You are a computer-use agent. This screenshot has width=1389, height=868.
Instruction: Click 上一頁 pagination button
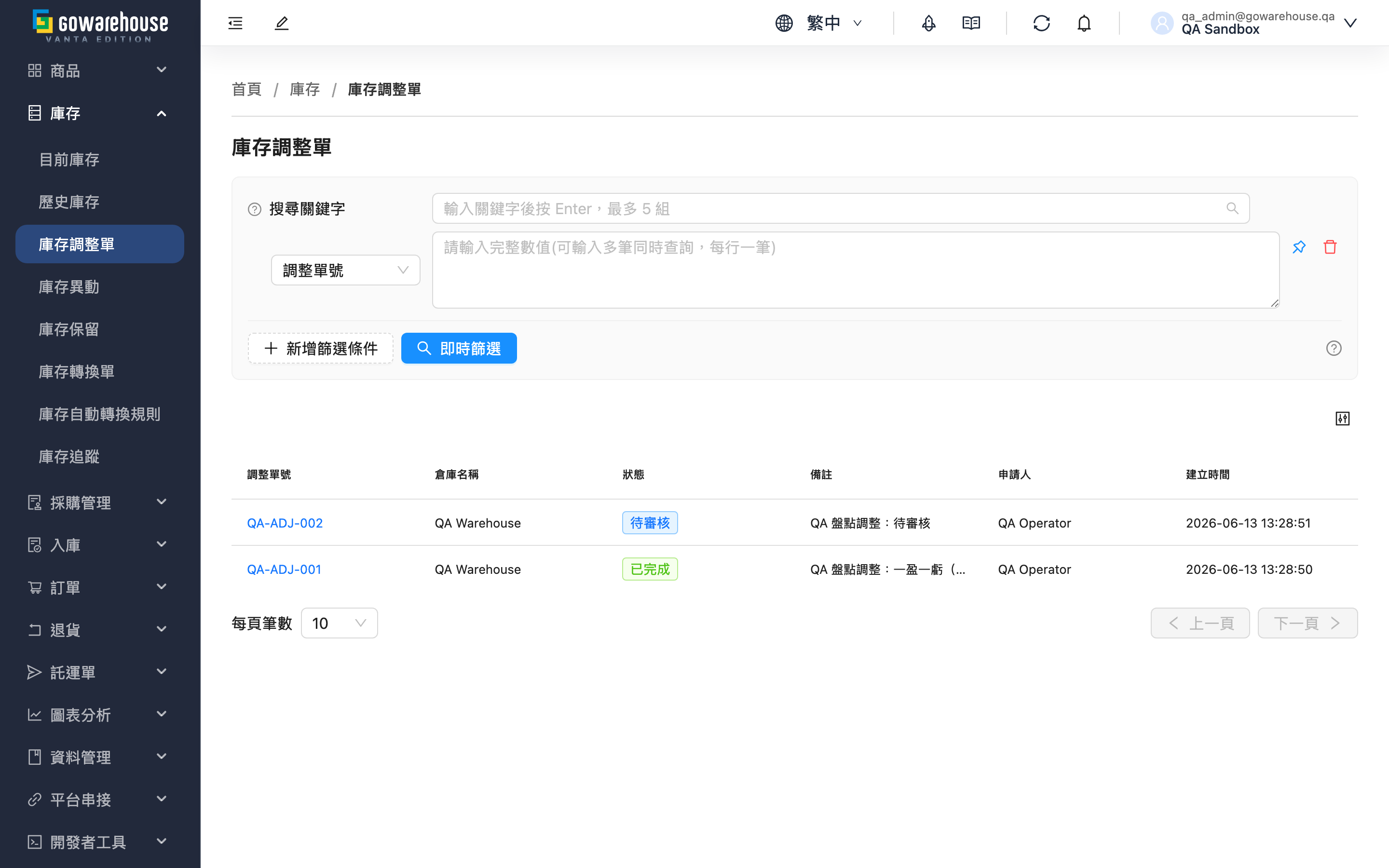pos(1200,623)
